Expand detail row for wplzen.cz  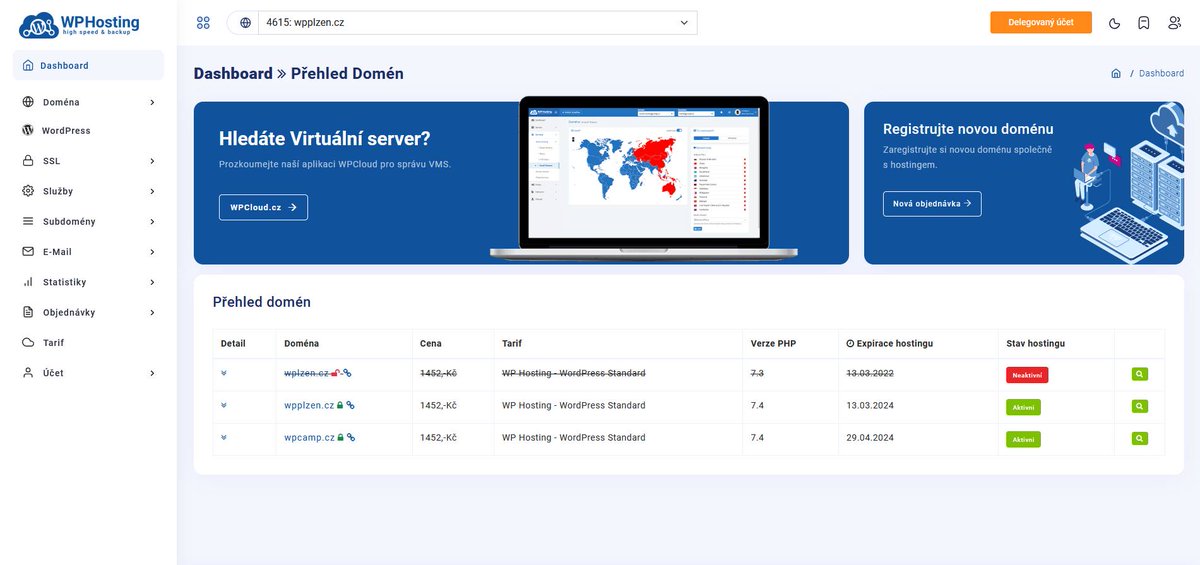click(x=224, y=373)
